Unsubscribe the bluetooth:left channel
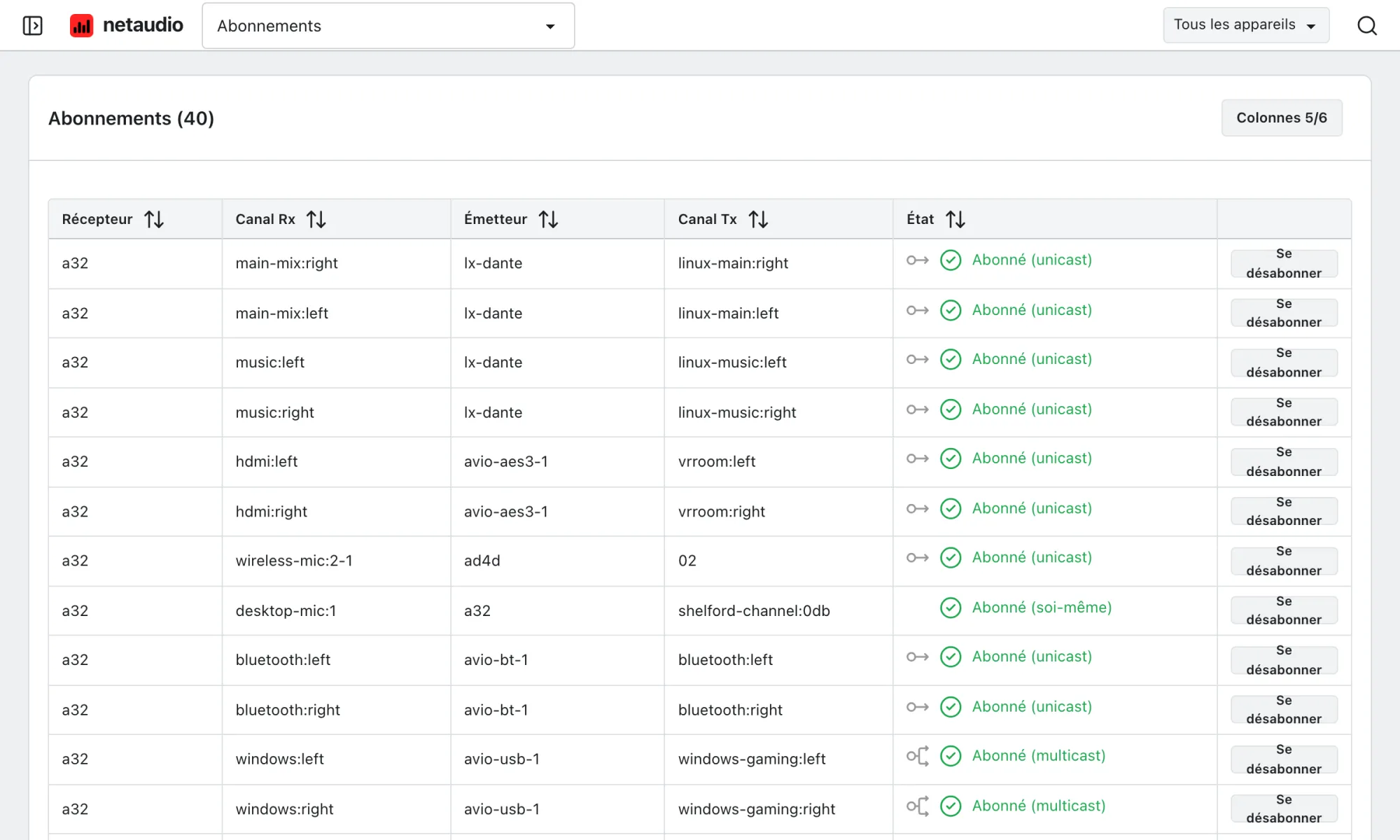 coord(1284,660)
